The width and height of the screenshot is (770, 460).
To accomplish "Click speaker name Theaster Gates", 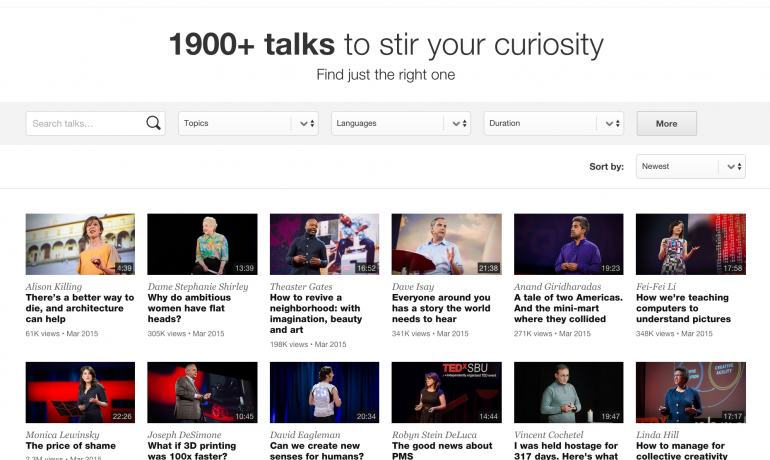I will 301,286.
